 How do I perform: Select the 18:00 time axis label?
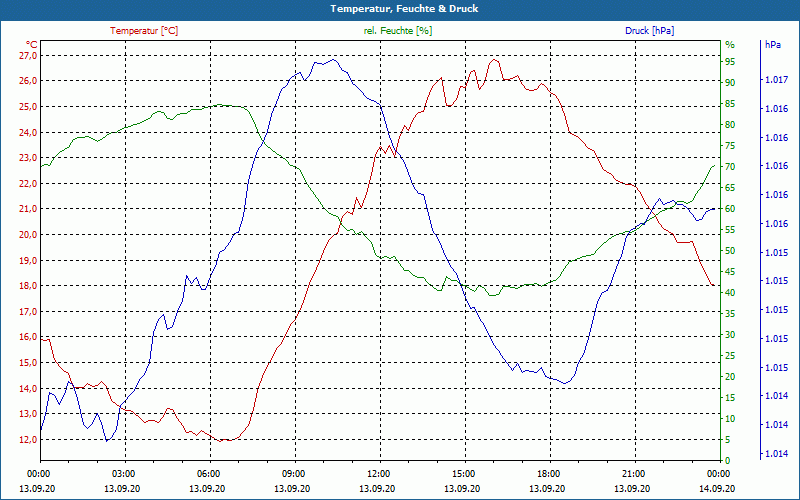(x=548, y=473)
